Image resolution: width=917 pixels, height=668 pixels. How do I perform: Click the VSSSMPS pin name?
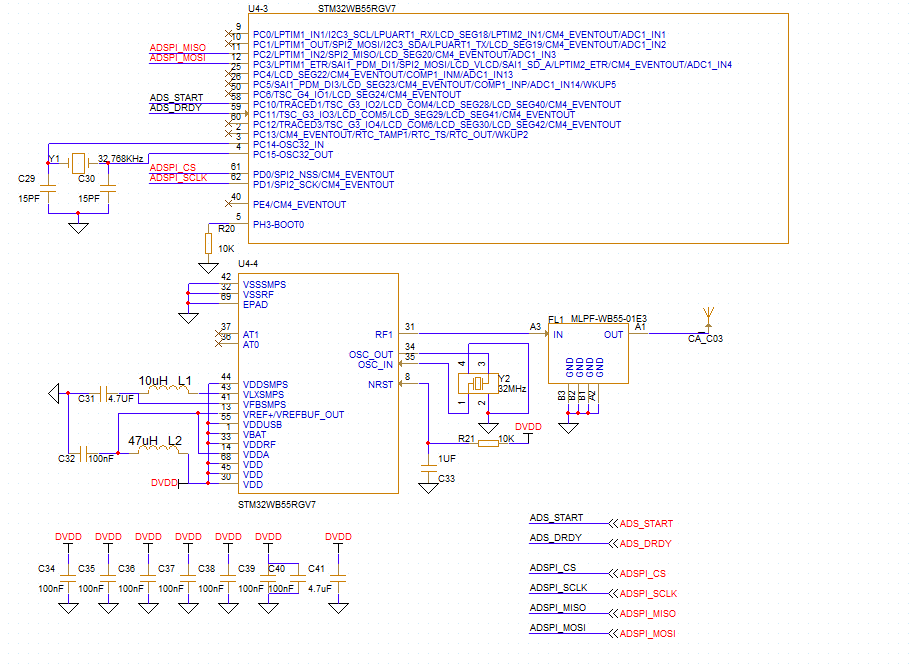[x=264, y=284]
